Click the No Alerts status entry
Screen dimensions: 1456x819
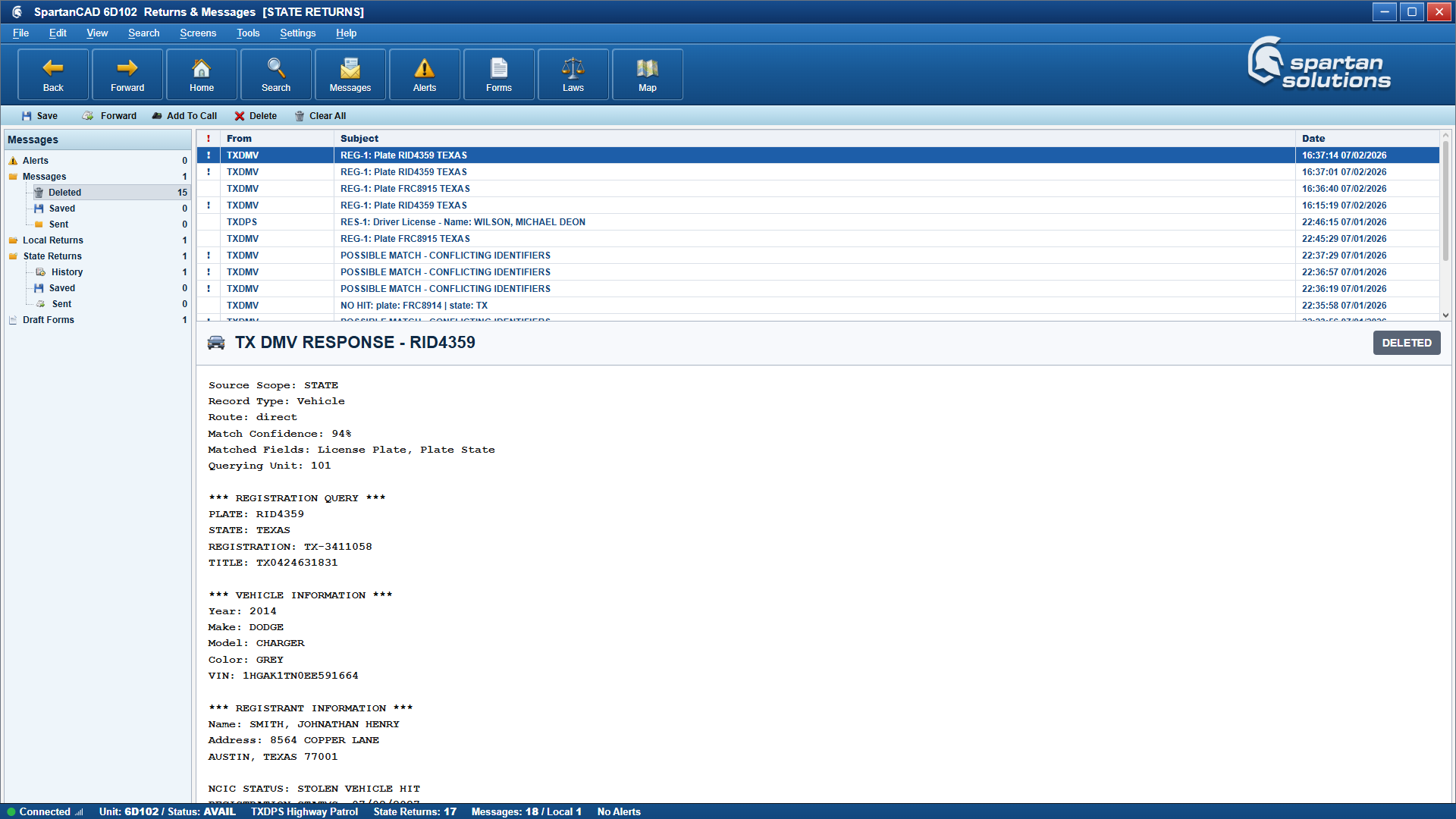(x=619, y=811)
